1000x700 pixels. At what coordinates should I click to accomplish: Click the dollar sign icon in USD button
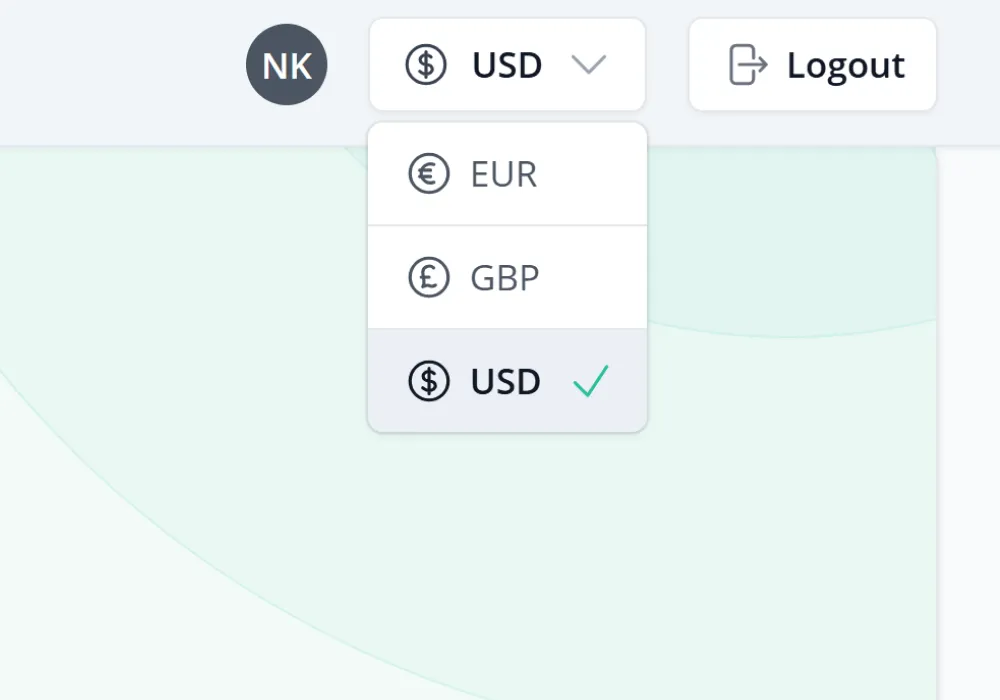428,64
